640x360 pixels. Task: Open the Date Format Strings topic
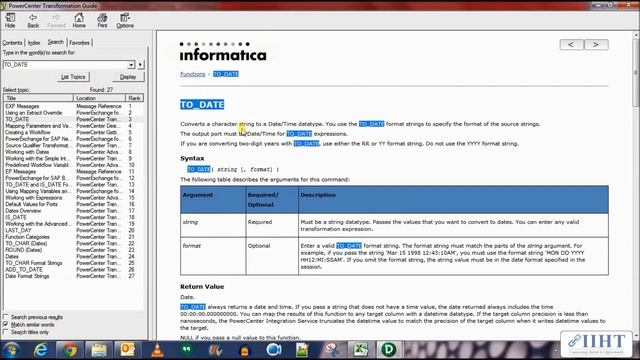pos(27,276)
